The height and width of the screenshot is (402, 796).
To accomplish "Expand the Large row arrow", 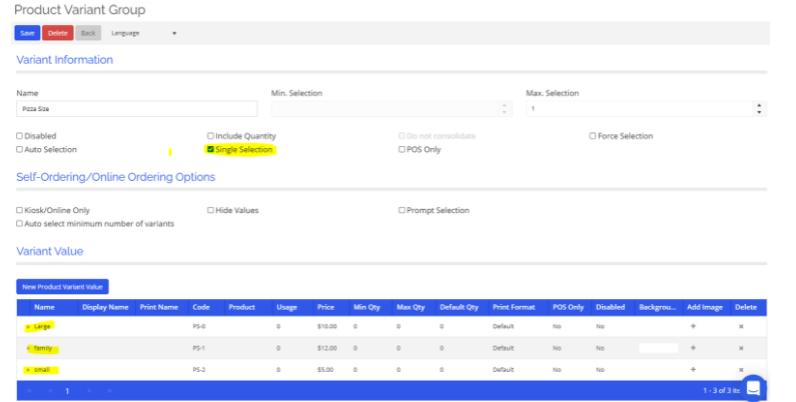I will pyautogui.click(x=29, y=326).
